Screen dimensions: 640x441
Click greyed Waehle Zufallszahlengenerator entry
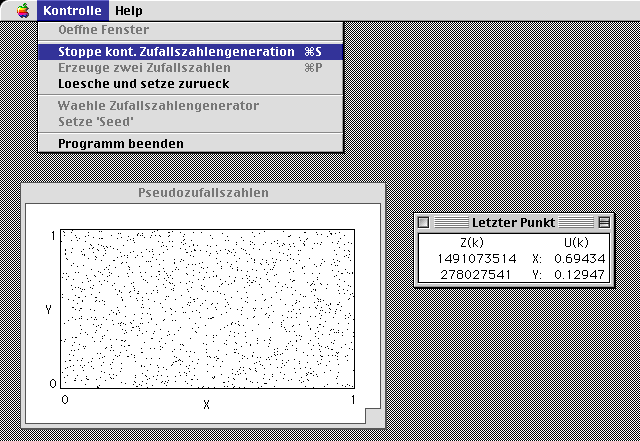tap(191, 106)
